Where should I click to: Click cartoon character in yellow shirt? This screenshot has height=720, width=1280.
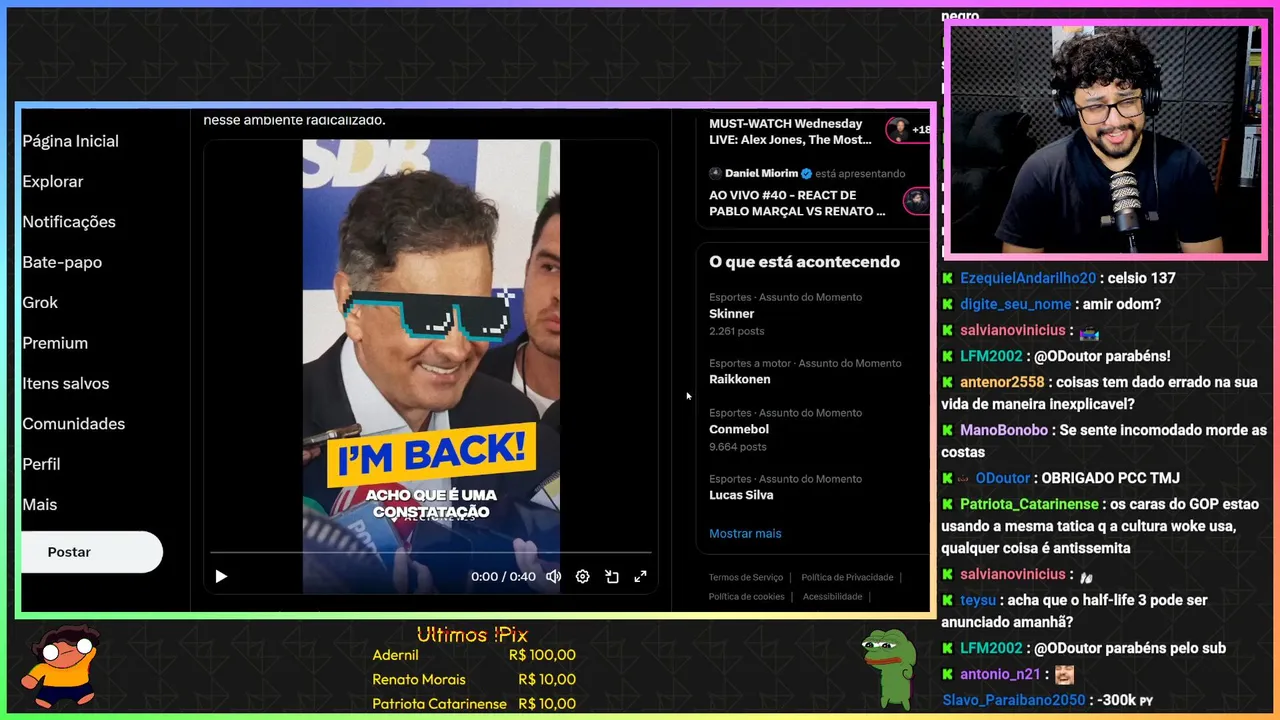click(62, 665)
